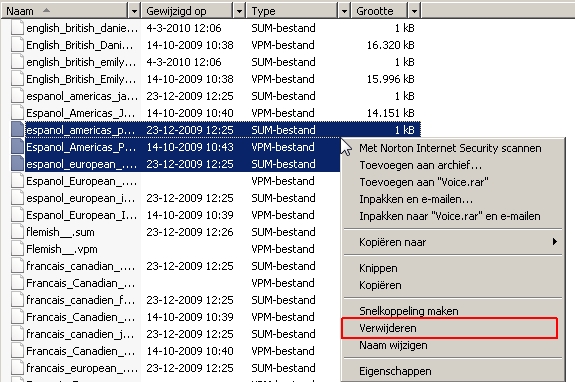Click file icon of espanol_european_i… SUM file
Viewport: 575px width, 382px height.
(17, 198)
